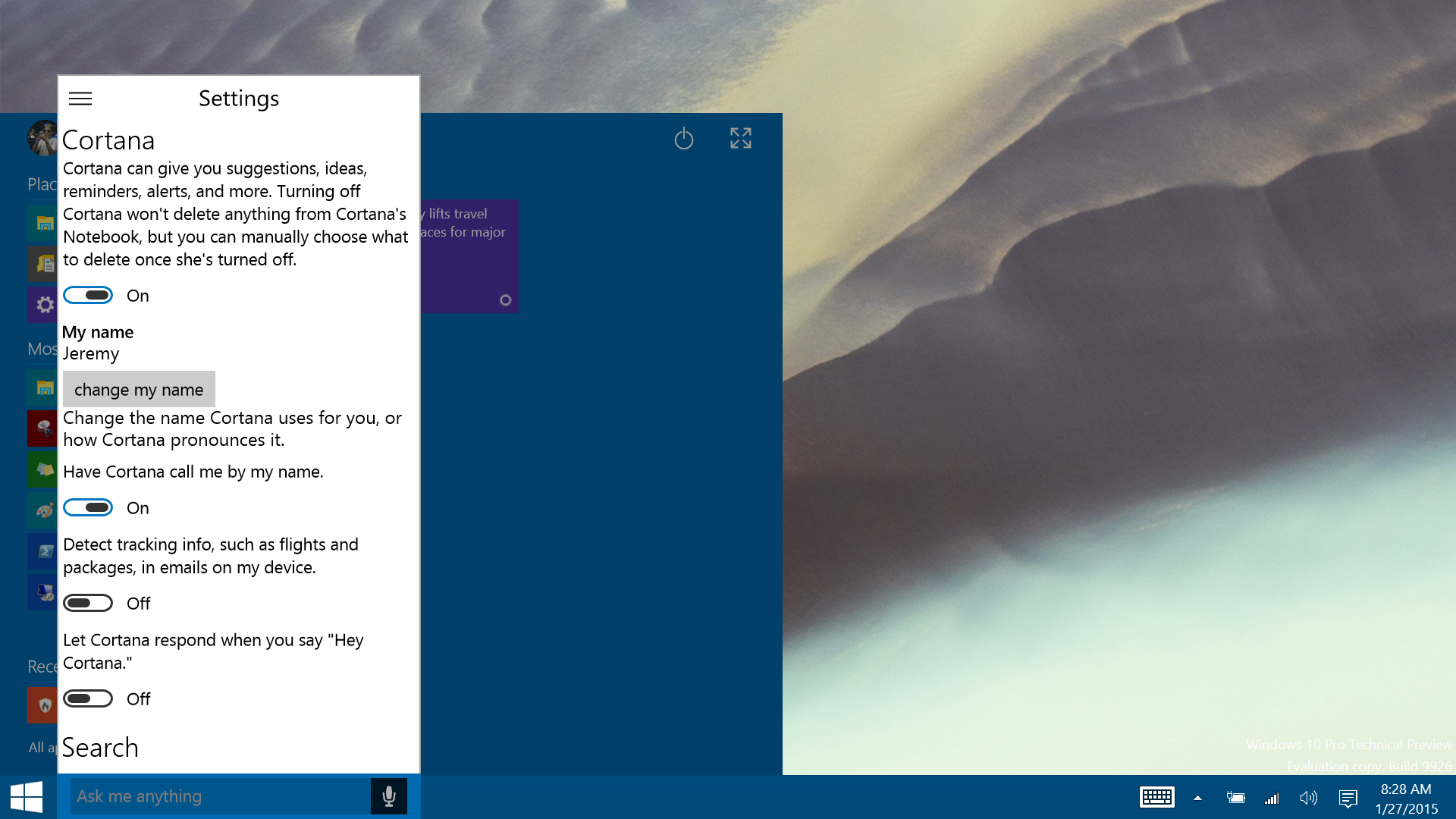1456x819 pixels.
Task: Open the 8:28 AM clock and date
Action: tap(1406, 799)
